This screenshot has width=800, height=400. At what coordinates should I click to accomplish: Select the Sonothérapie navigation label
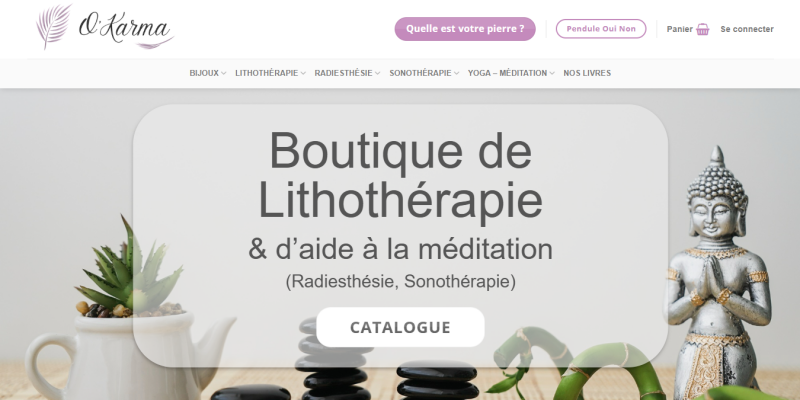coord(420,73)
